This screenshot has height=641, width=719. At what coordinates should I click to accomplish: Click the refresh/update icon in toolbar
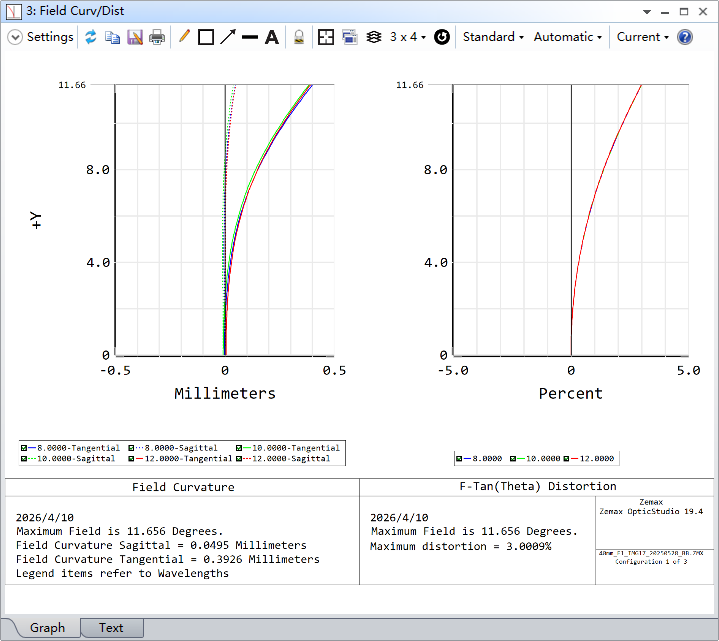[91, 37]
